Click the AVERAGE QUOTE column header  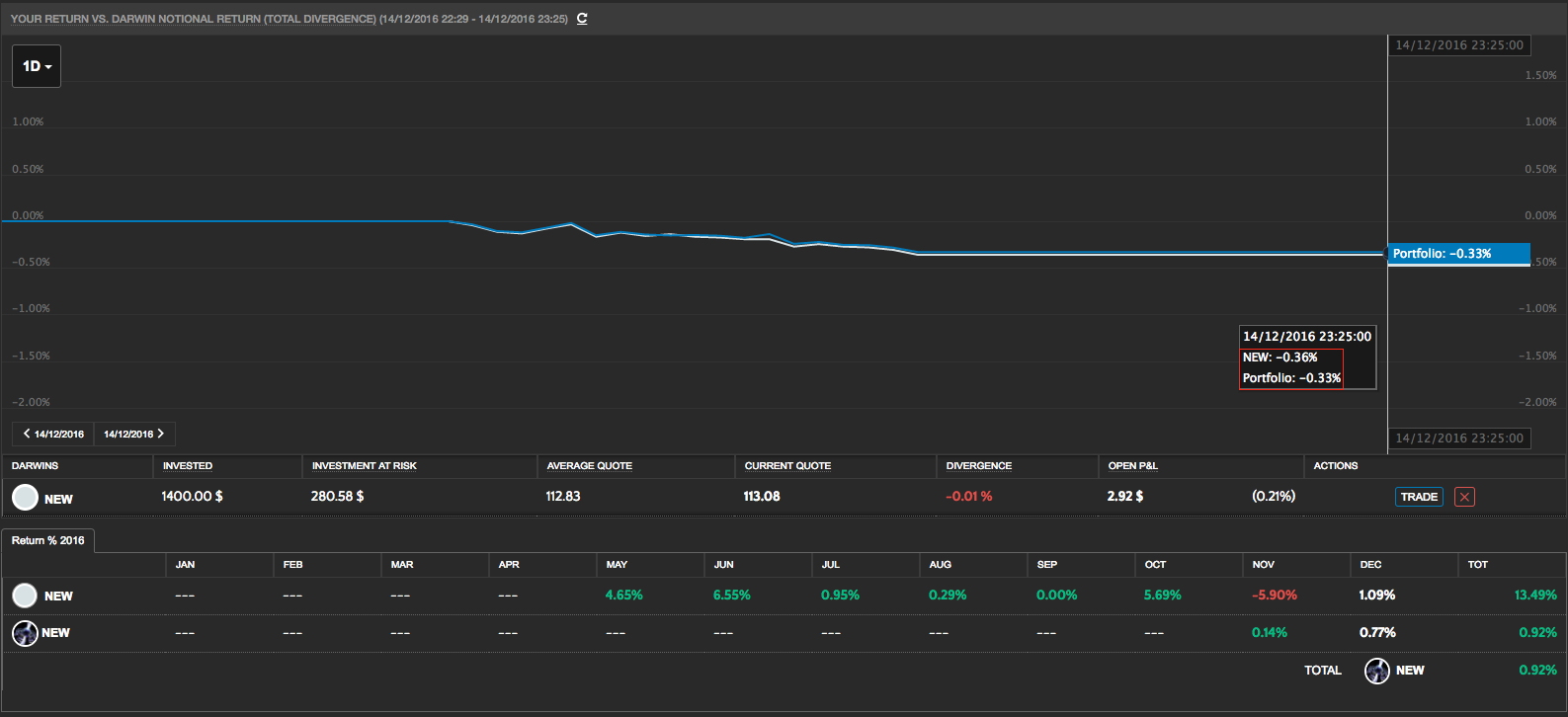tap(589, 465)
